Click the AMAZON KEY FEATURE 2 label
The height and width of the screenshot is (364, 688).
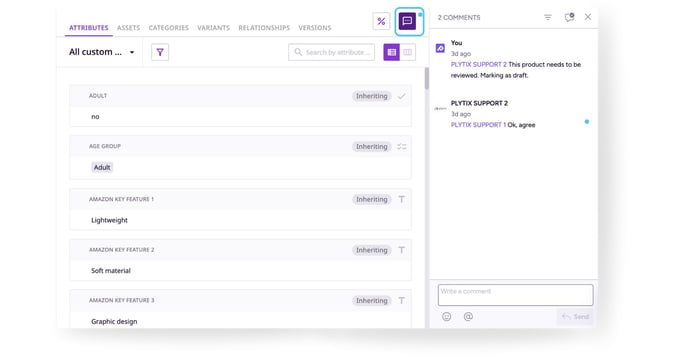click(x=122, y=250)
